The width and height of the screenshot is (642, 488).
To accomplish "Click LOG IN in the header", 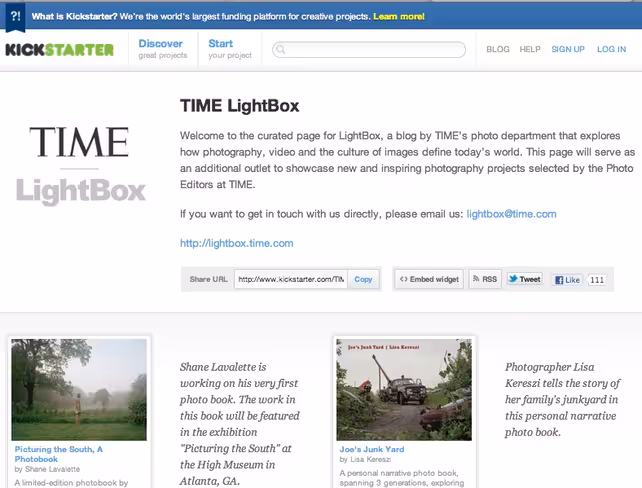I will 611,49.
